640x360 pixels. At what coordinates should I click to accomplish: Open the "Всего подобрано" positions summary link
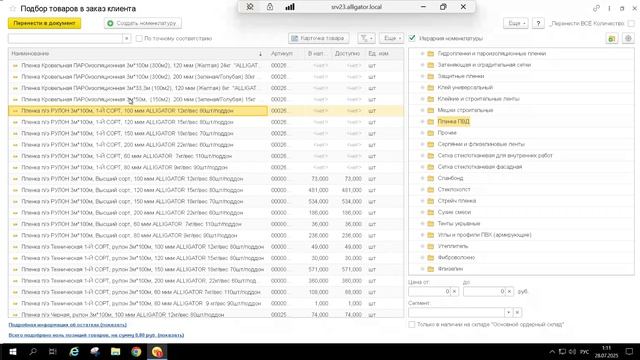pyautogui.click(x=96, y=335)
